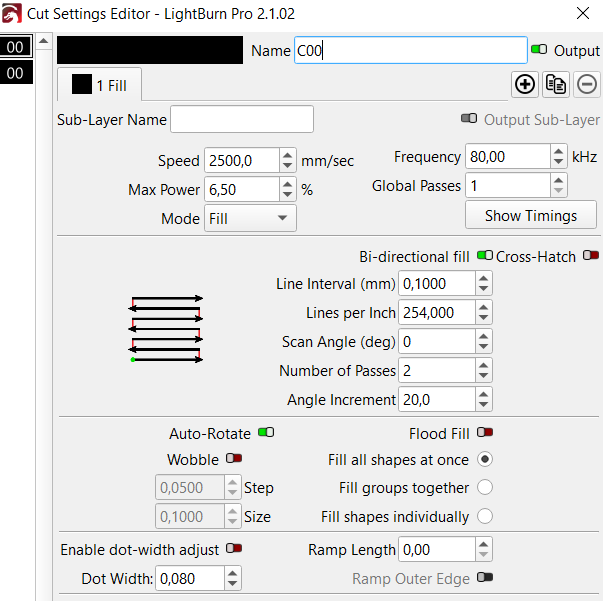
Task: Toggle Enable dot-width adjust switch
Action: tap(234, 548)
